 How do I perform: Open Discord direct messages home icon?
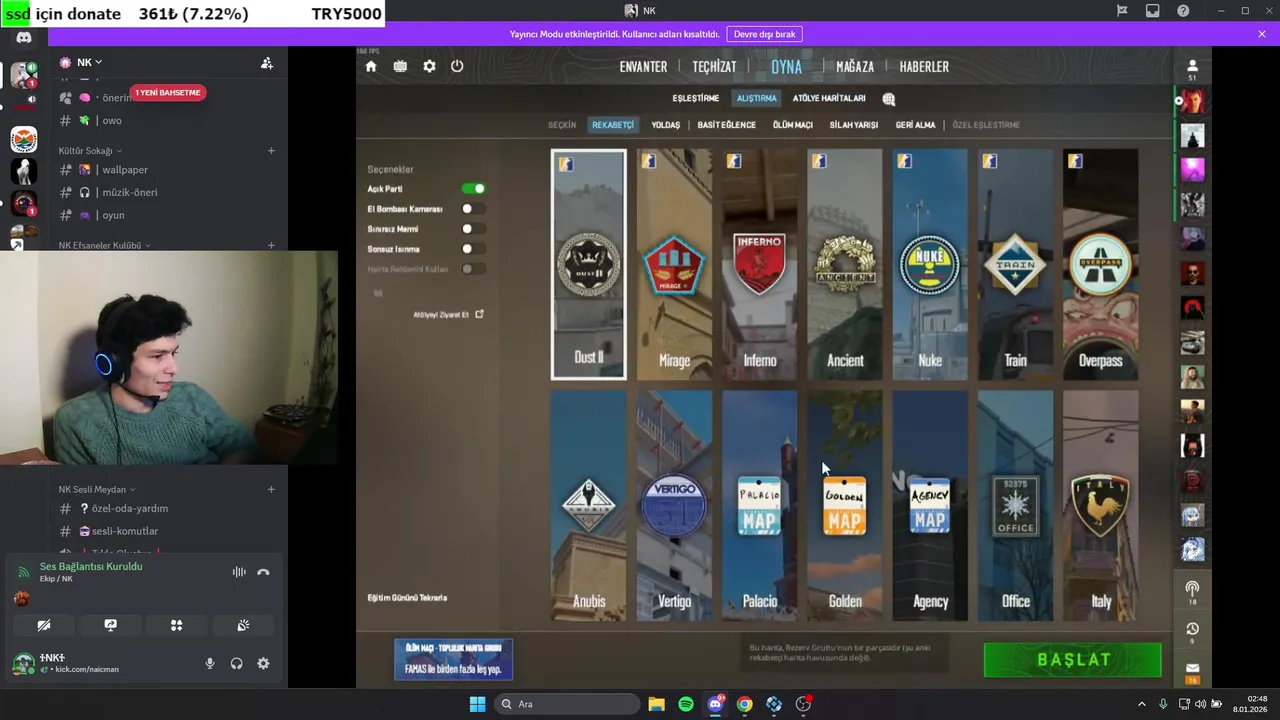24,37
